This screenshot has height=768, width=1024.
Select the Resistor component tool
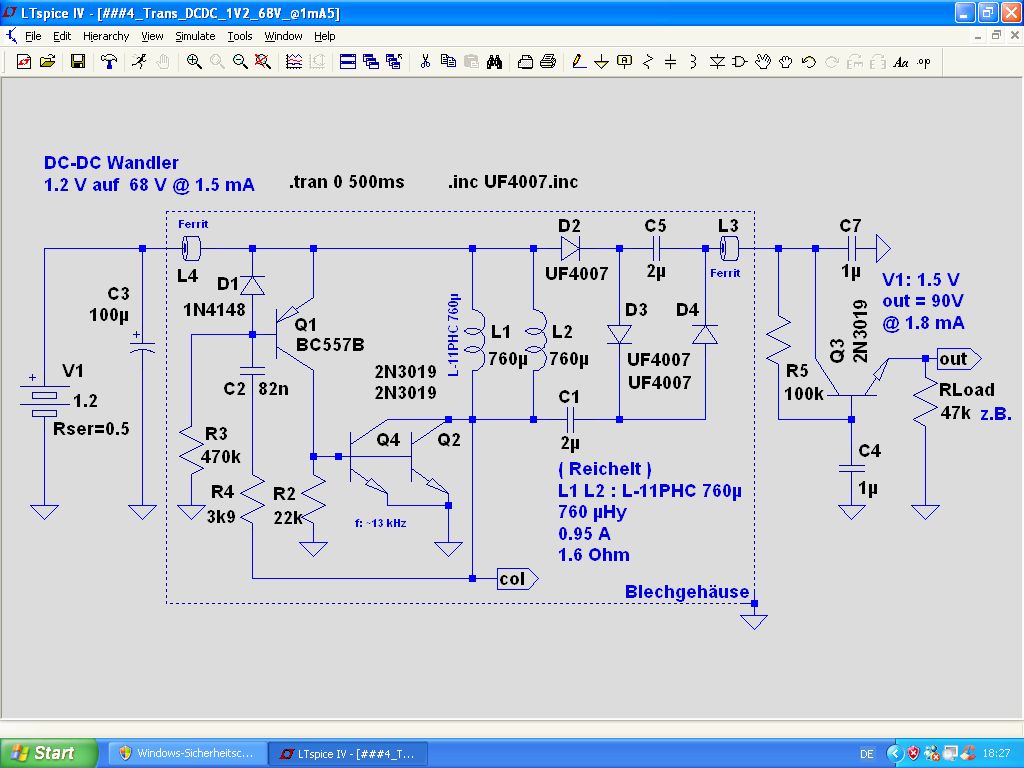pyautogui.click(x=648, y=62)
